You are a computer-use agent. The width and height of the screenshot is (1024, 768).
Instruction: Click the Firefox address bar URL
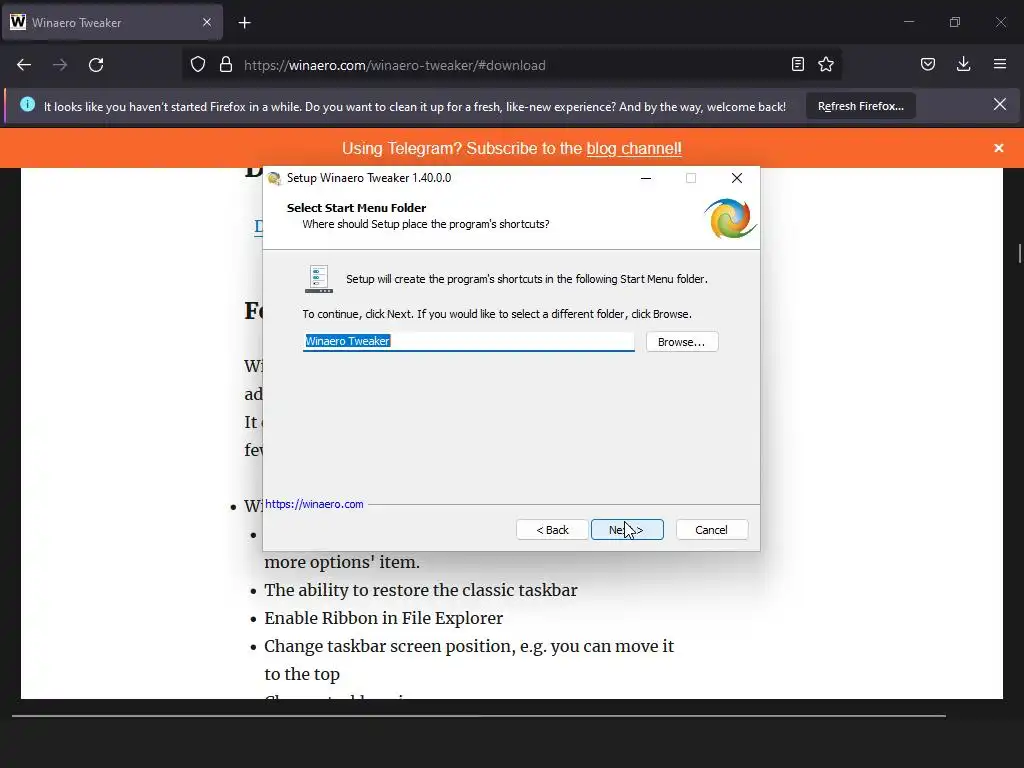tap(394, 65)
